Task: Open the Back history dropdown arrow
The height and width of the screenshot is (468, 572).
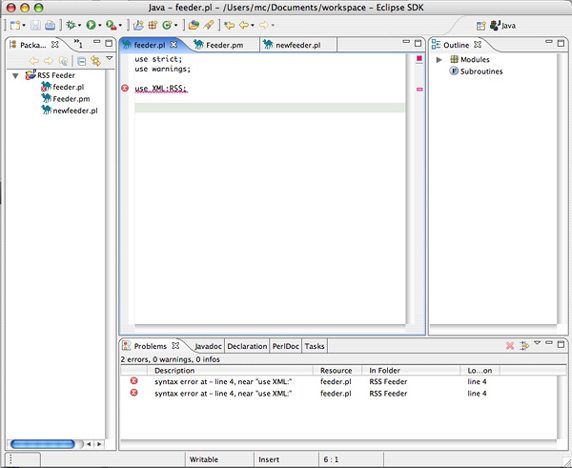Action: 252,26
